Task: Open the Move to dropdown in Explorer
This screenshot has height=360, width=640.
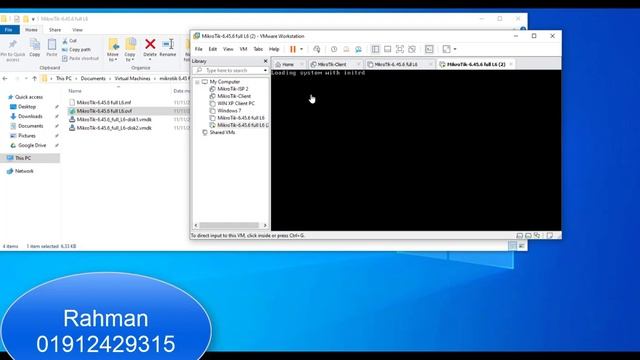Action: click(113, 50)
